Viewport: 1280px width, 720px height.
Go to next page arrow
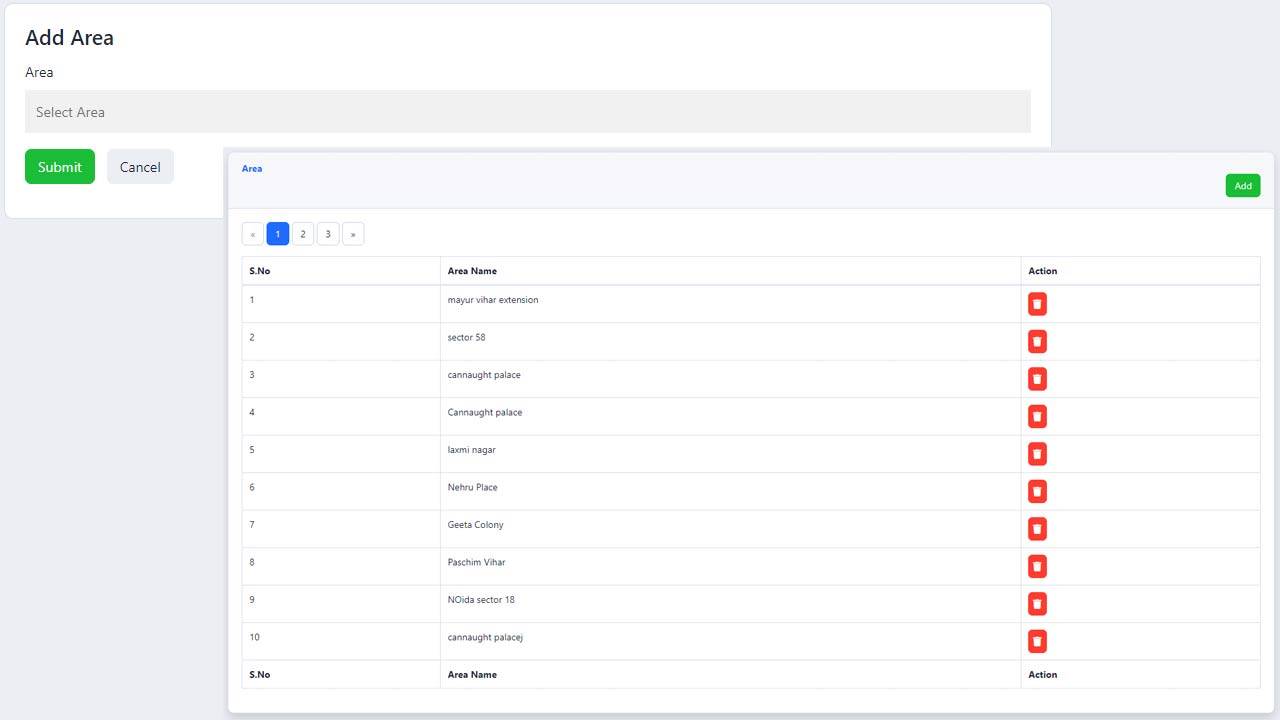[x=353, y=234]
